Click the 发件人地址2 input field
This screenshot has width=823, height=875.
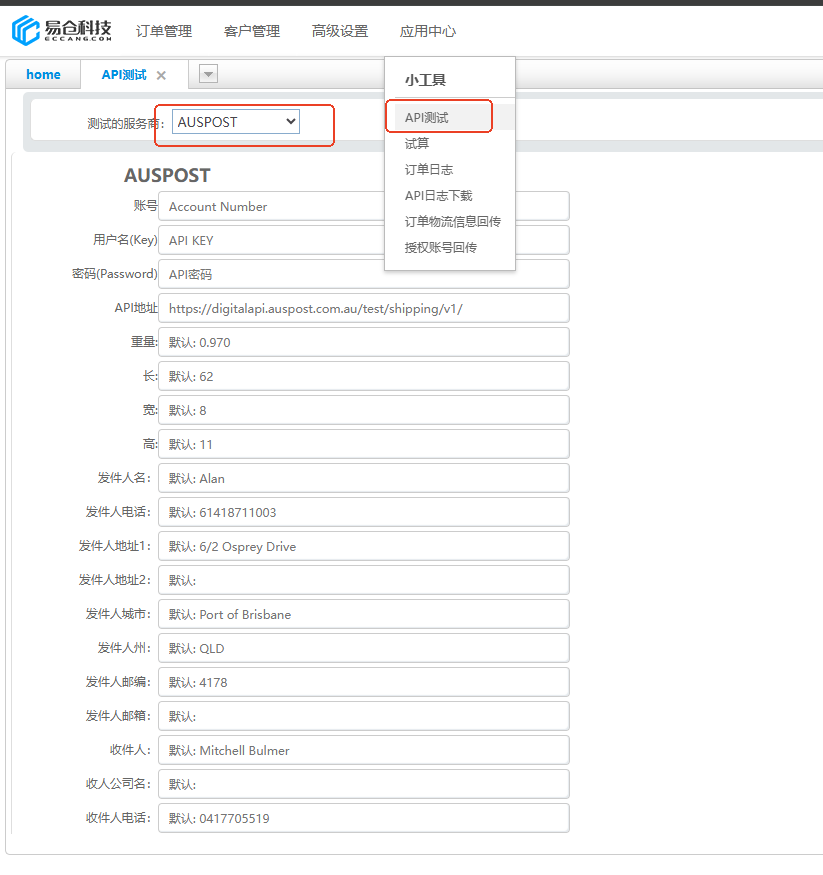(x=364, y=581)
